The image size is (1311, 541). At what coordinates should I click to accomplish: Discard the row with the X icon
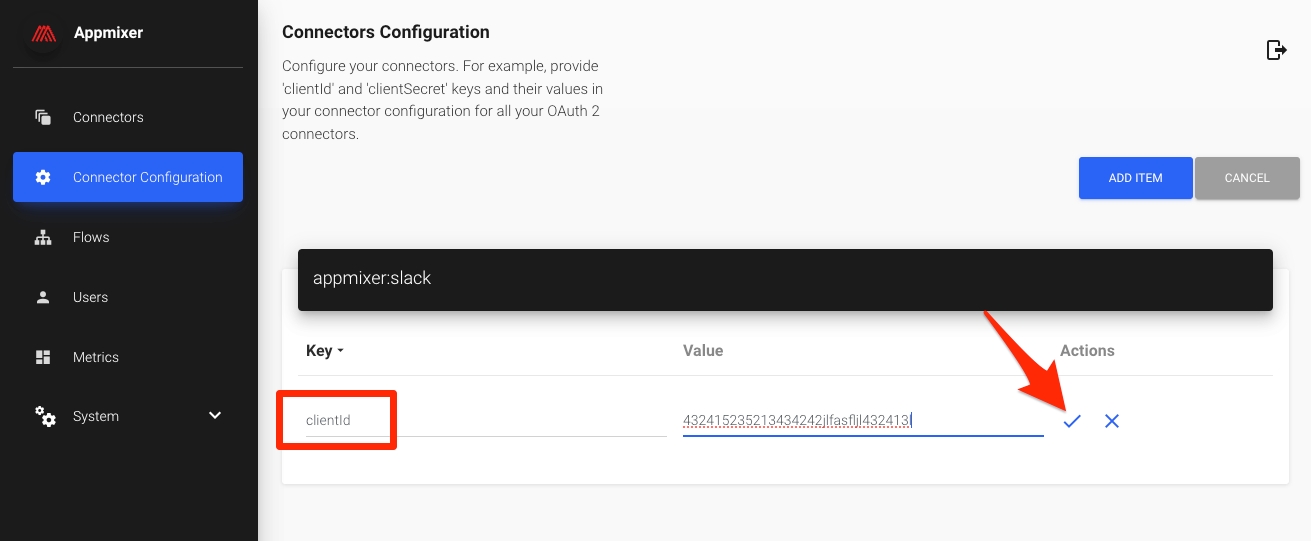1112,422
